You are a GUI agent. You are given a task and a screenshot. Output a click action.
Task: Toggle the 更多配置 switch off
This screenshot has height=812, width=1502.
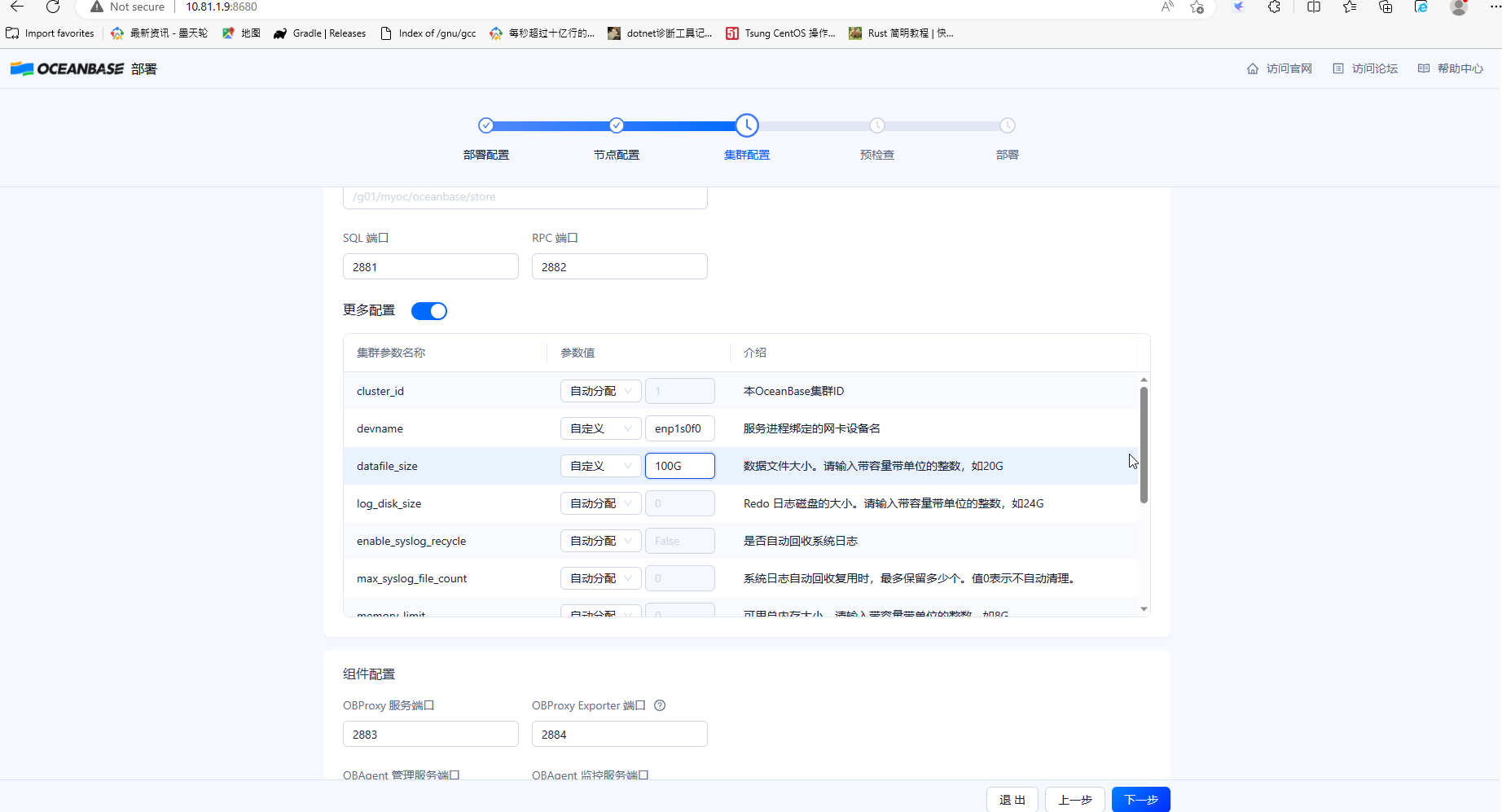[x=429, y=311]
